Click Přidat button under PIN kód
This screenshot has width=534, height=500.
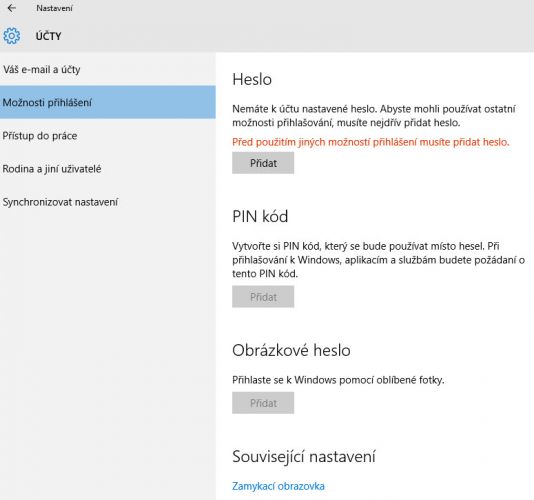pyautogui.click(x=263, y=297)
